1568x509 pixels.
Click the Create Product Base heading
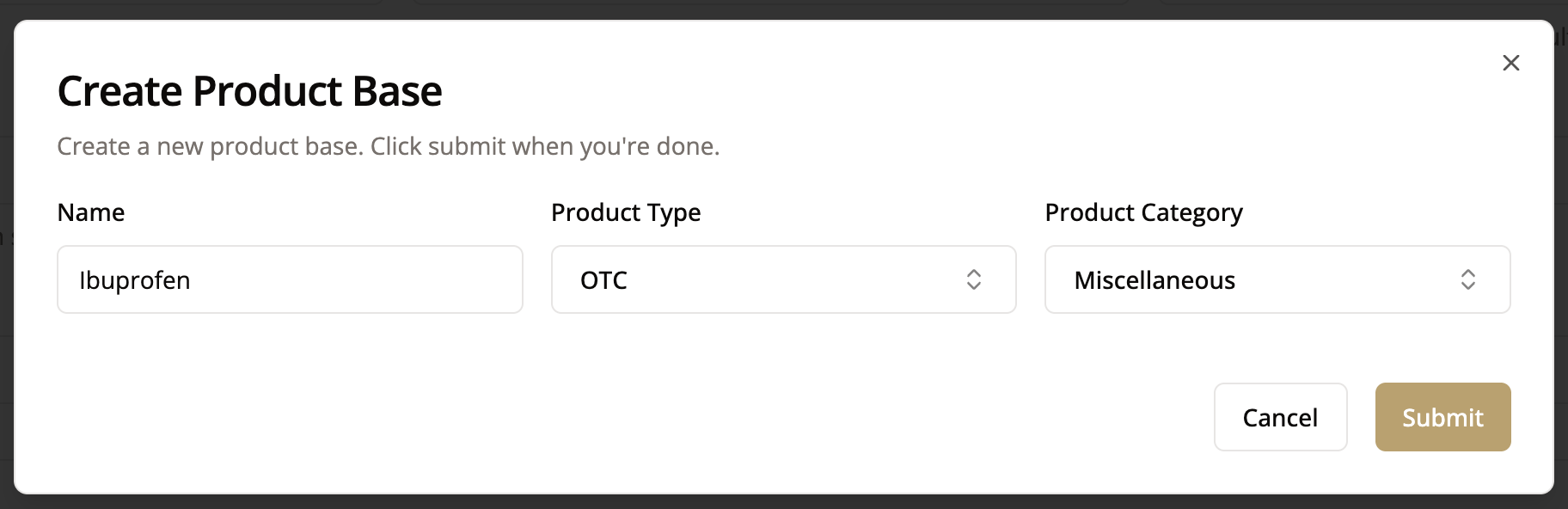[x=249, y=91]
